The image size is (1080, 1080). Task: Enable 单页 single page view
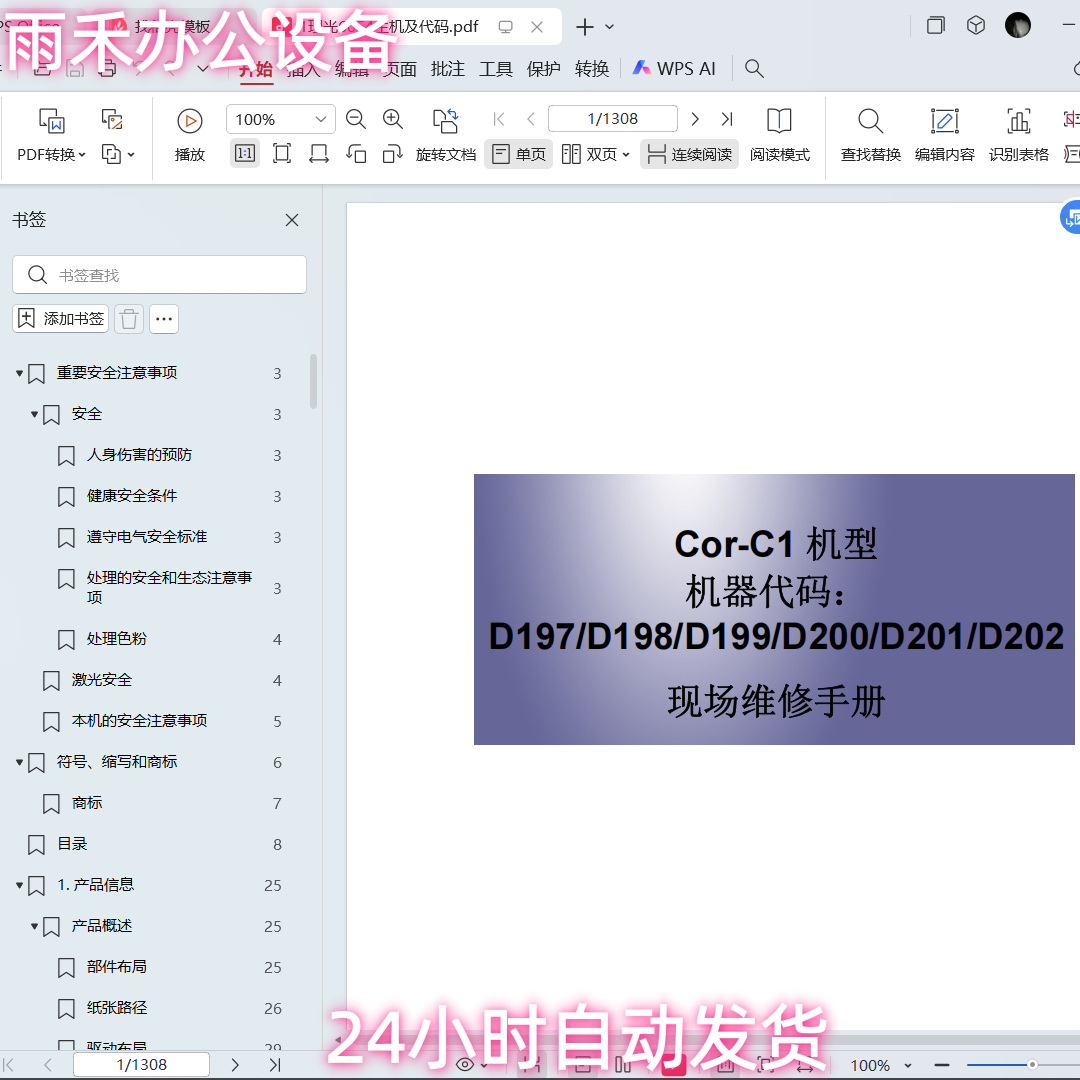coord(519,154)
